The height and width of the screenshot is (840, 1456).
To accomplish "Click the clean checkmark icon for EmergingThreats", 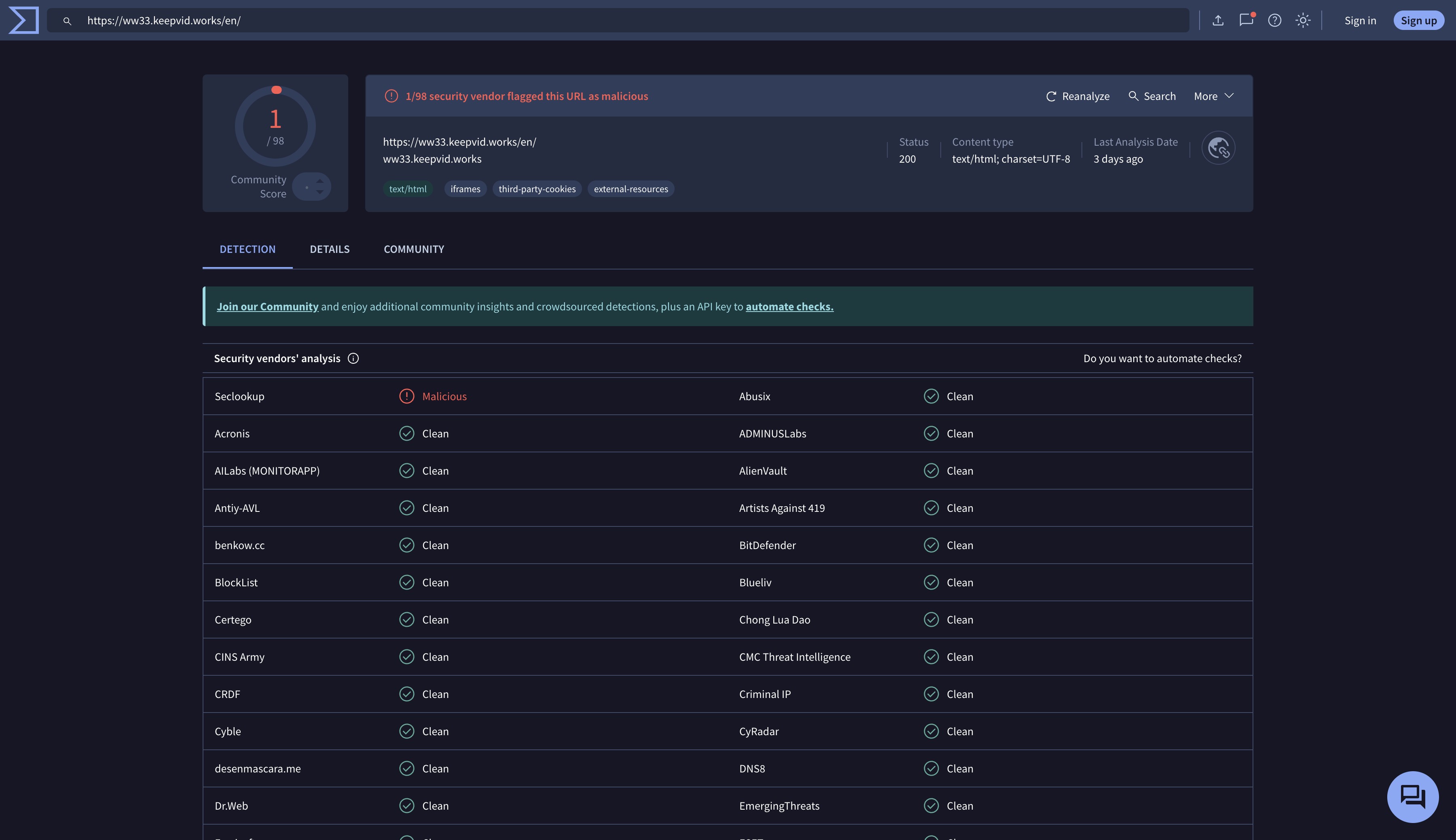I will (931, 805).
